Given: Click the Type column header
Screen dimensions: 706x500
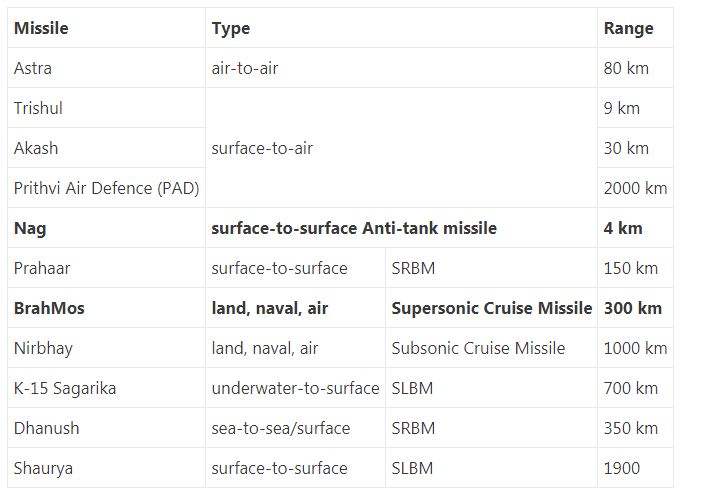Looking at the screenshot, I should point(401,28).
